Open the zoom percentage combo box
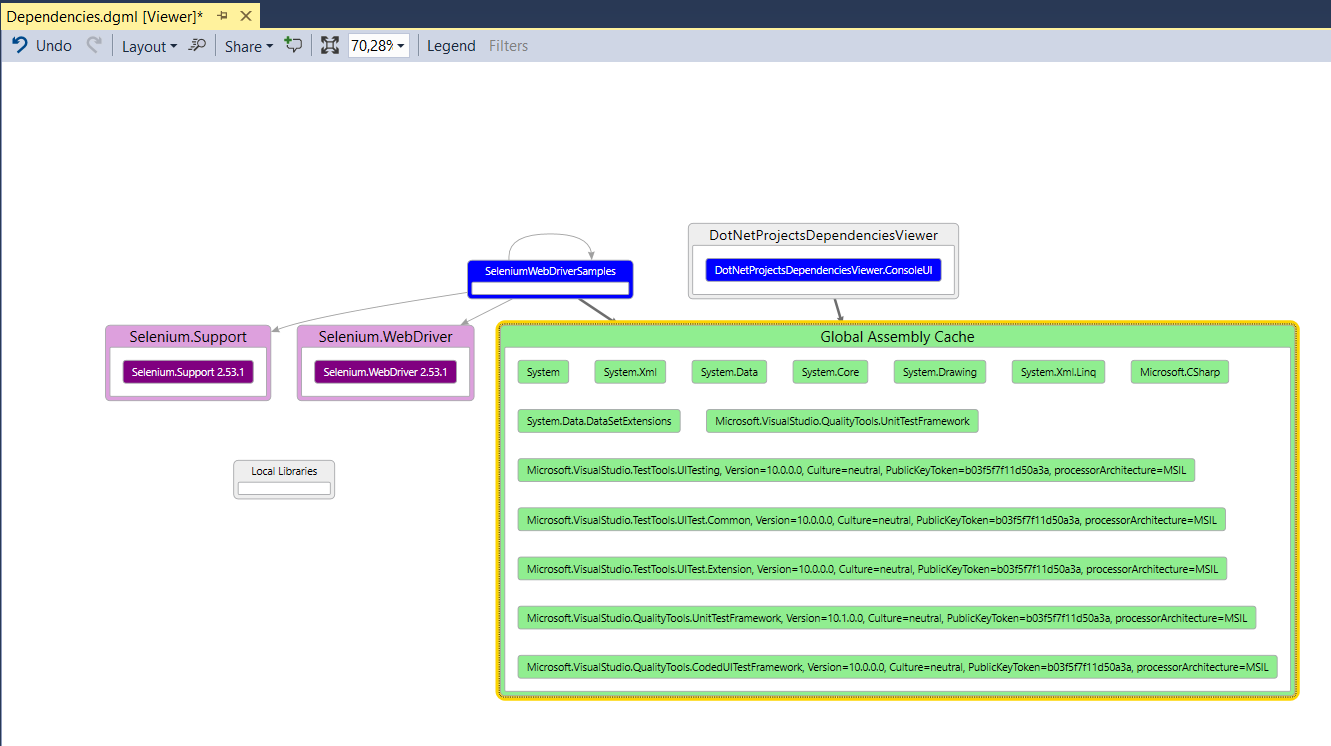1331x746 pixels. tap(378, 46)
